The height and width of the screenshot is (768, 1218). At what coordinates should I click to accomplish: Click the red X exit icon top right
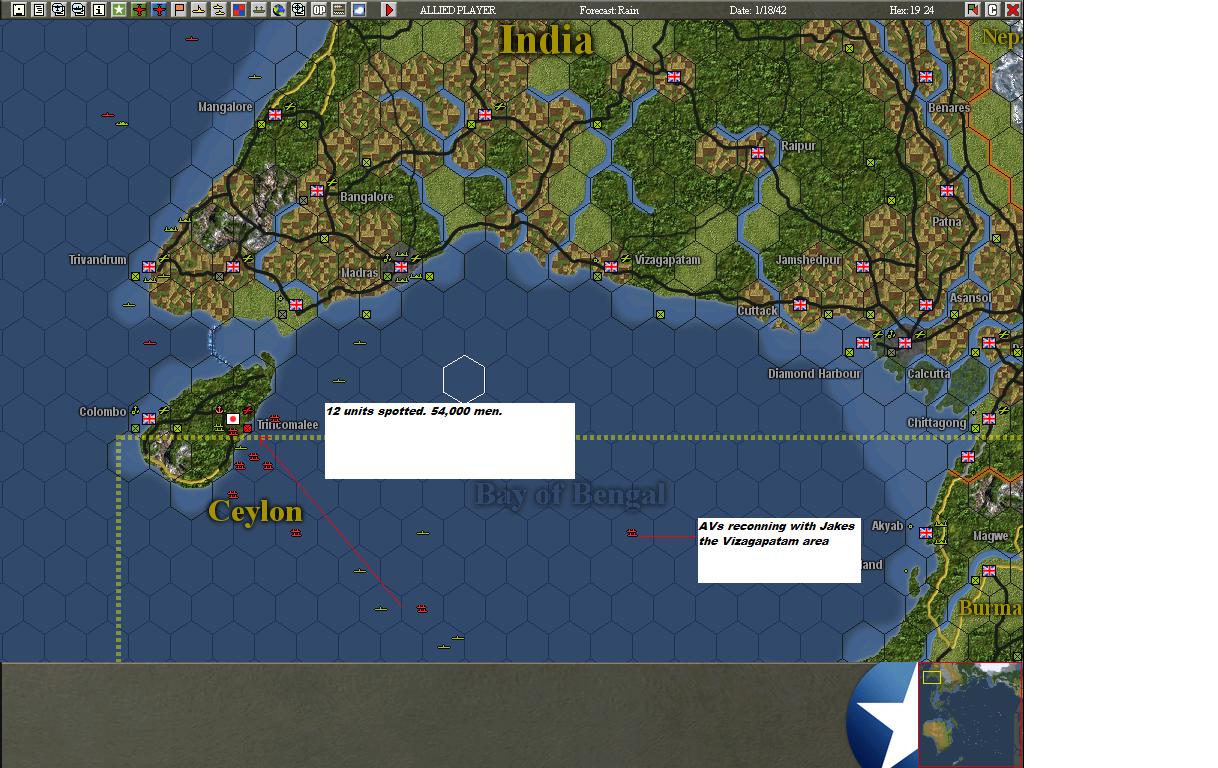click(1012, 9)
